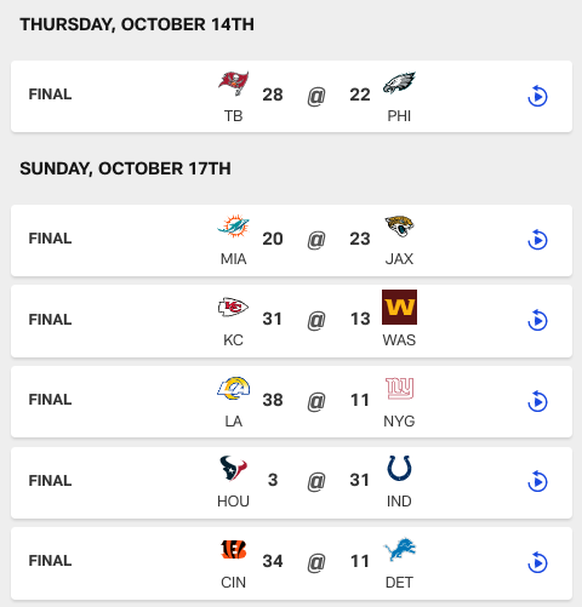Select the DET team abbreviation

(x=399, y=582)
